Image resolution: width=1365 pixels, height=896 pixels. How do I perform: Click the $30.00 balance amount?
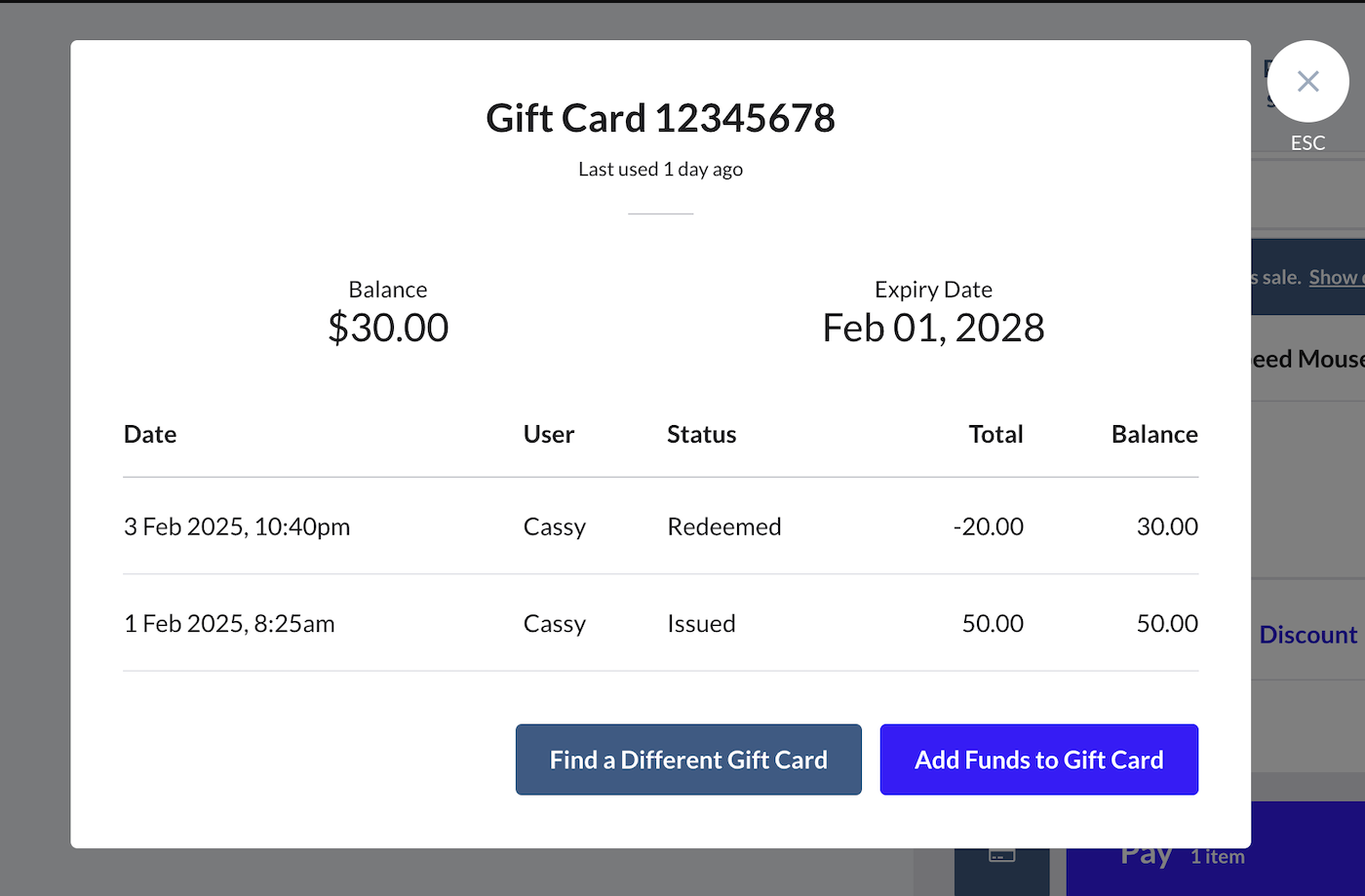[x=388, y=328]
